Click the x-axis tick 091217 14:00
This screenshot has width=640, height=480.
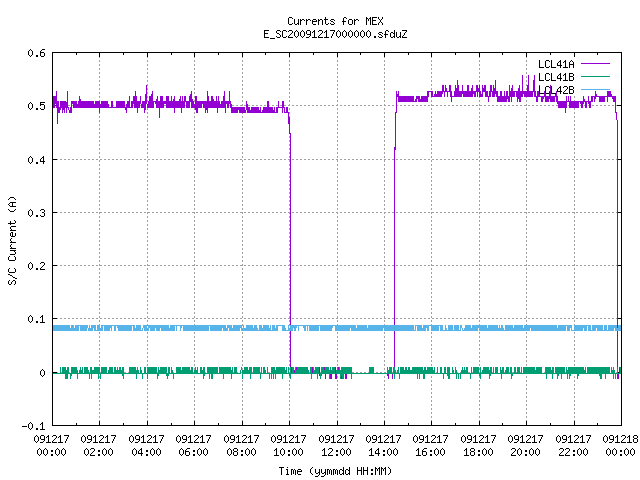pos(383,445)
